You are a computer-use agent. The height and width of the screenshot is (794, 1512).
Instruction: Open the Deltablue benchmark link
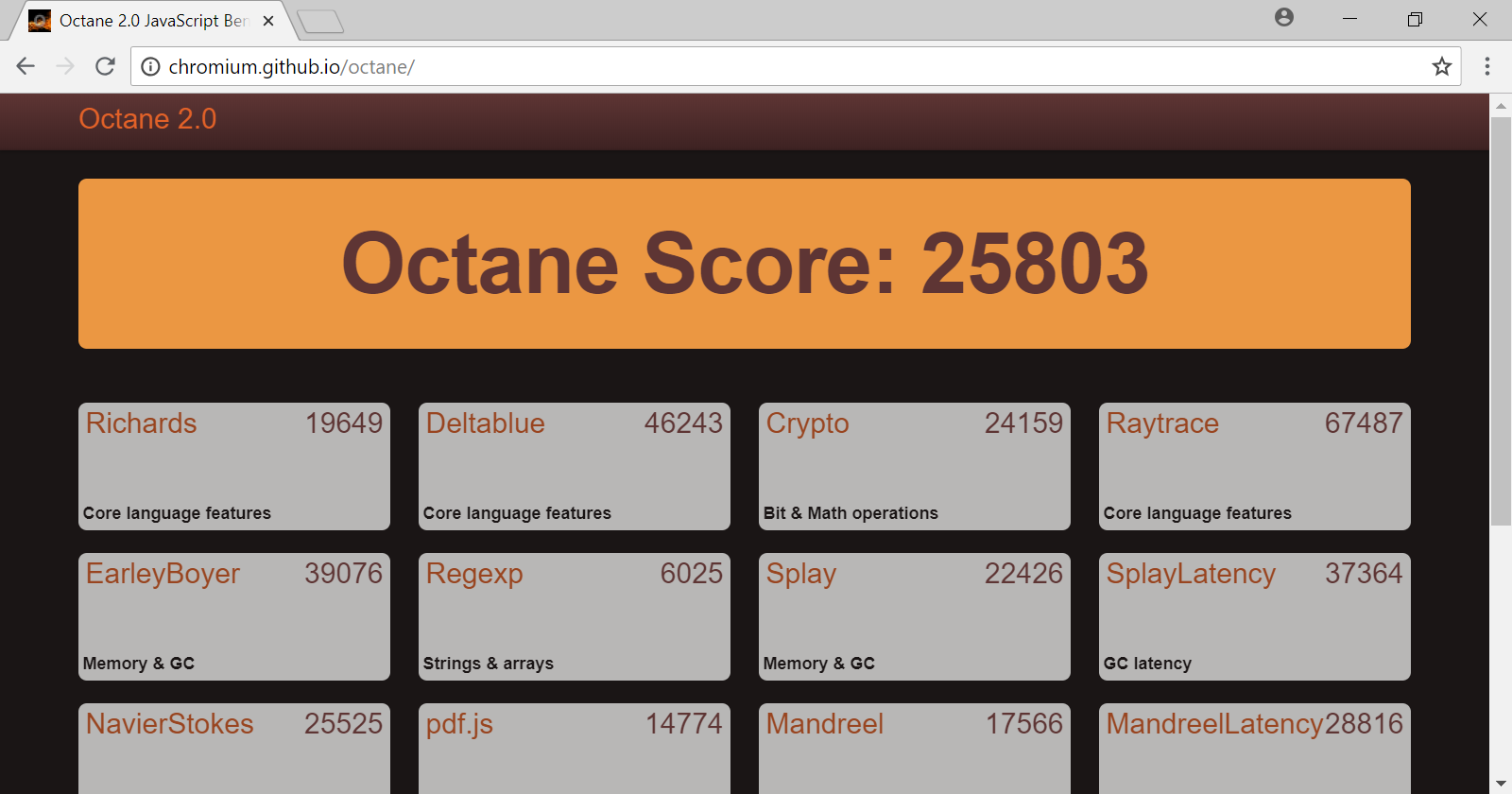tap(486, 423)
